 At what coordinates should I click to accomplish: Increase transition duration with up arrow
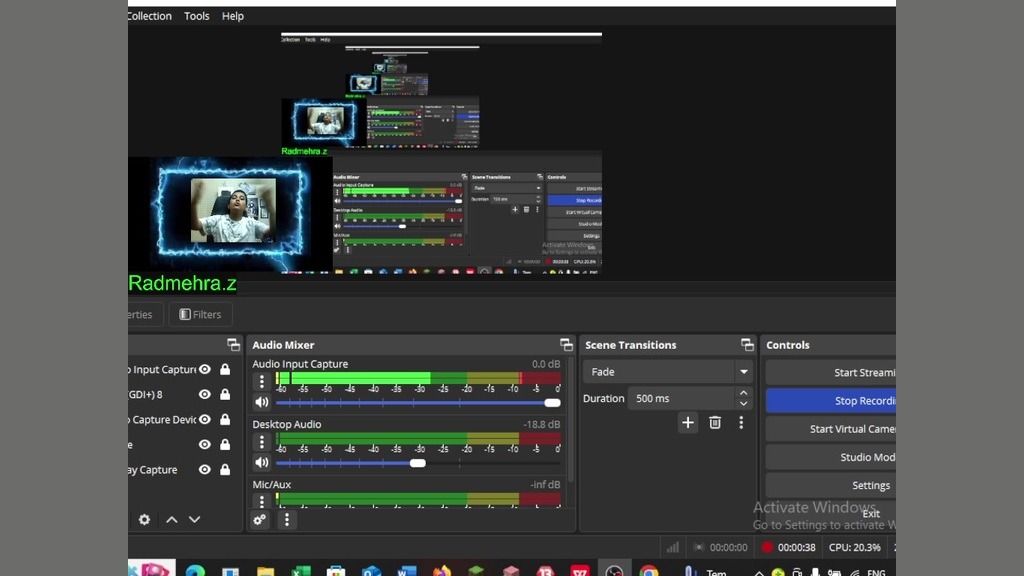coord(743,393)
